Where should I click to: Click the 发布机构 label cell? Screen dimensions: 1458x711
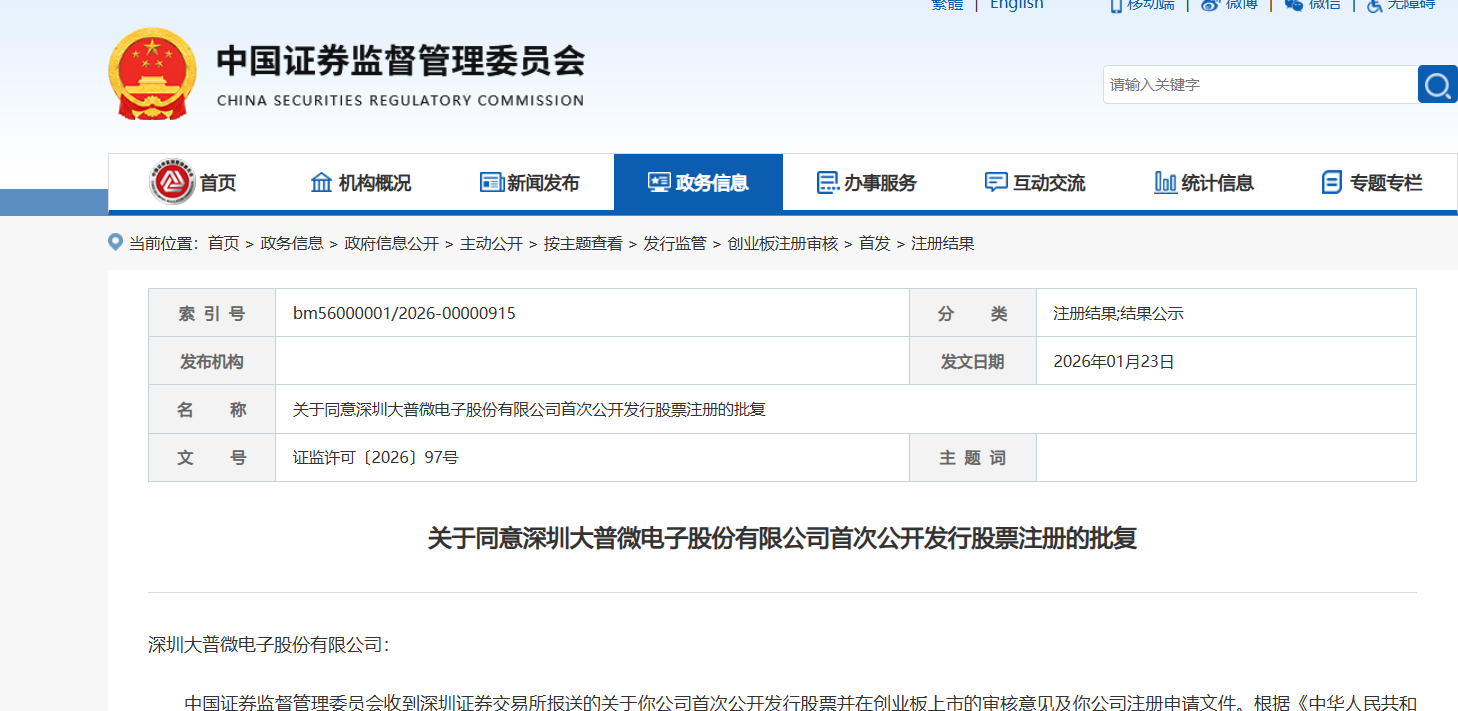pyautogui.click(x=212, y=361)
